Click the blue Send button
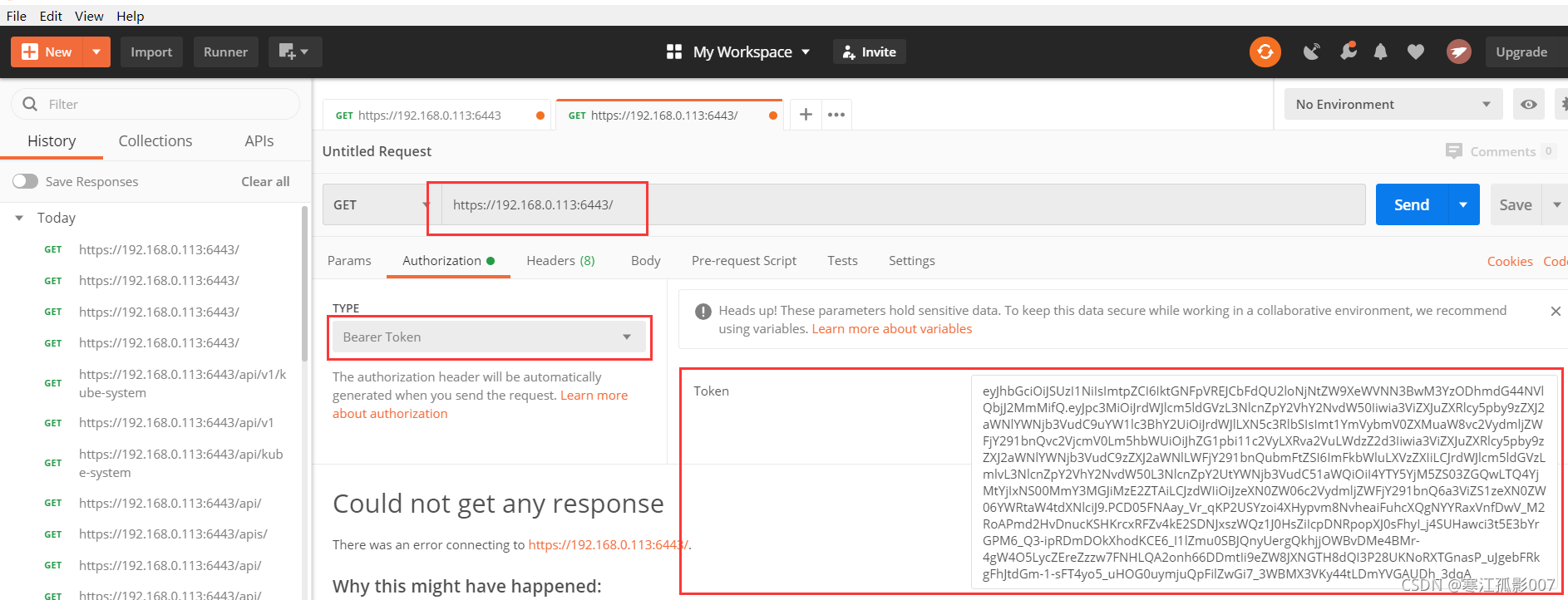1568x600 pixels. pyautogui.click(x=1412, y=204)
